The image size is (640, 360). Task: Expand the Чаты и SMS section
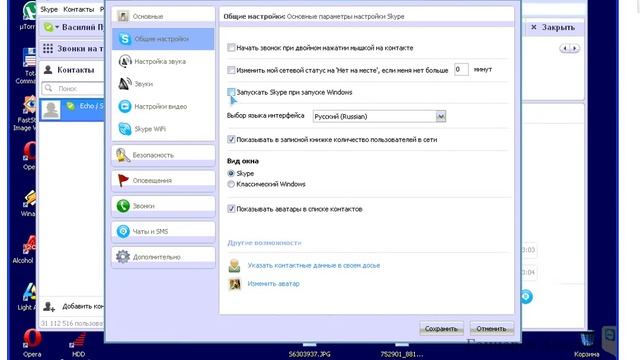pyautogui.click(x=163, y=231)
